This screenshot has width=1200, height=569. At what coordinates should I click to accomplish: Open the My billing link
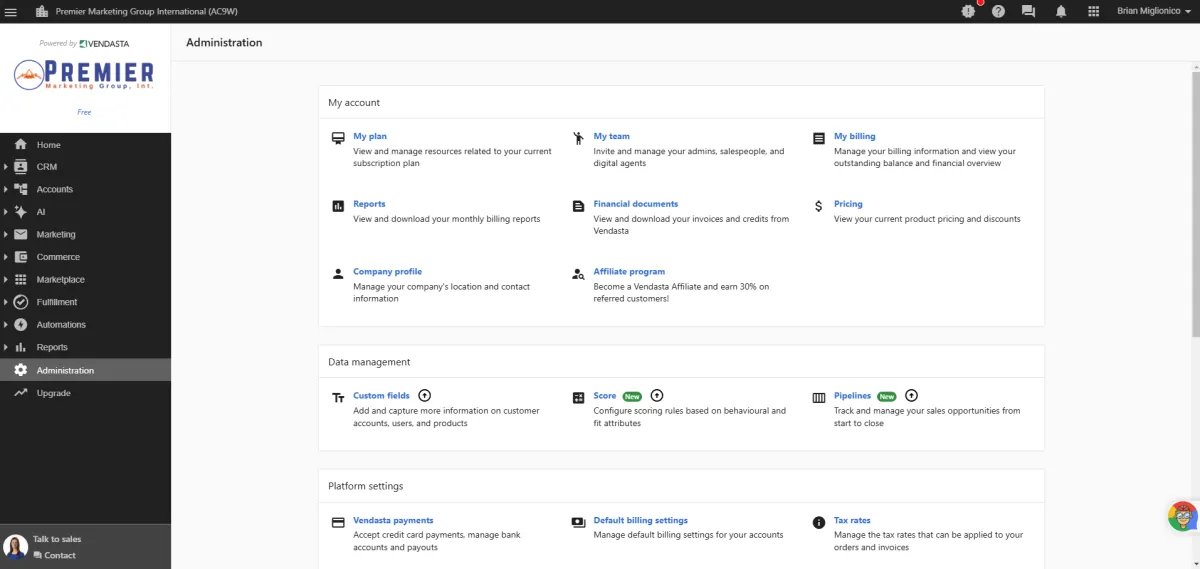click(x=854, y=136)
